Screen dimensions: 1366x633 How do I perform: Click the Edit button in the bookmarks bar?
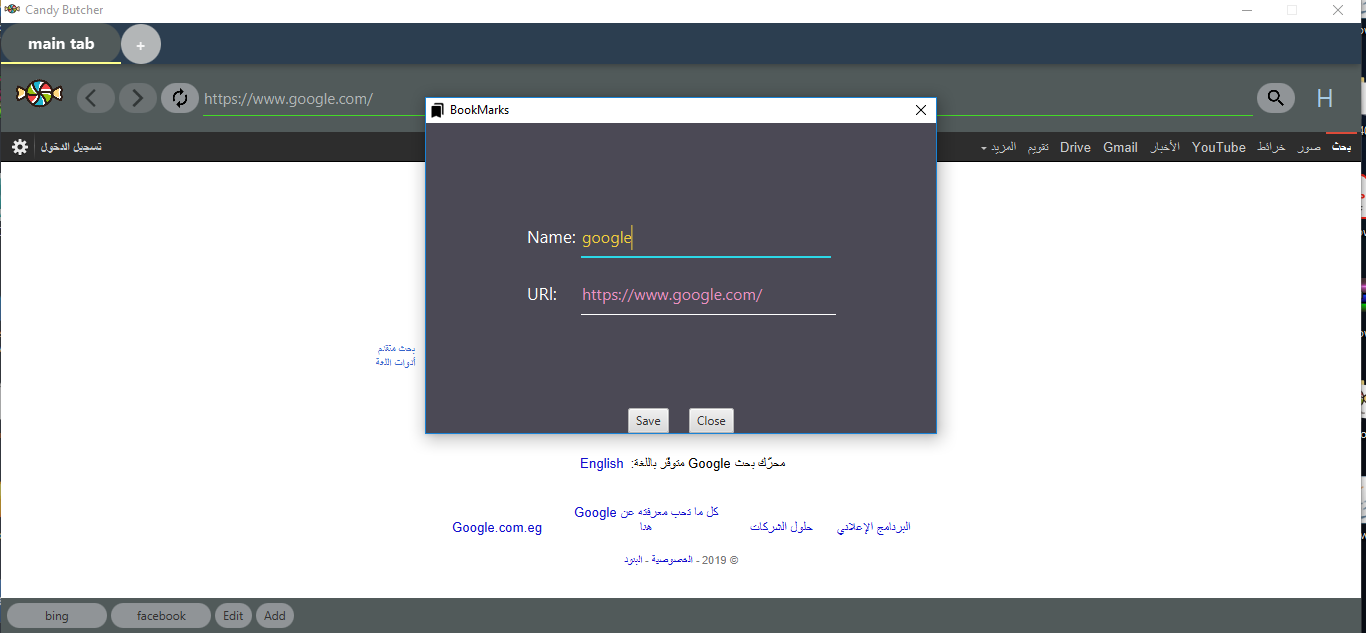click(x=233, y=615)
